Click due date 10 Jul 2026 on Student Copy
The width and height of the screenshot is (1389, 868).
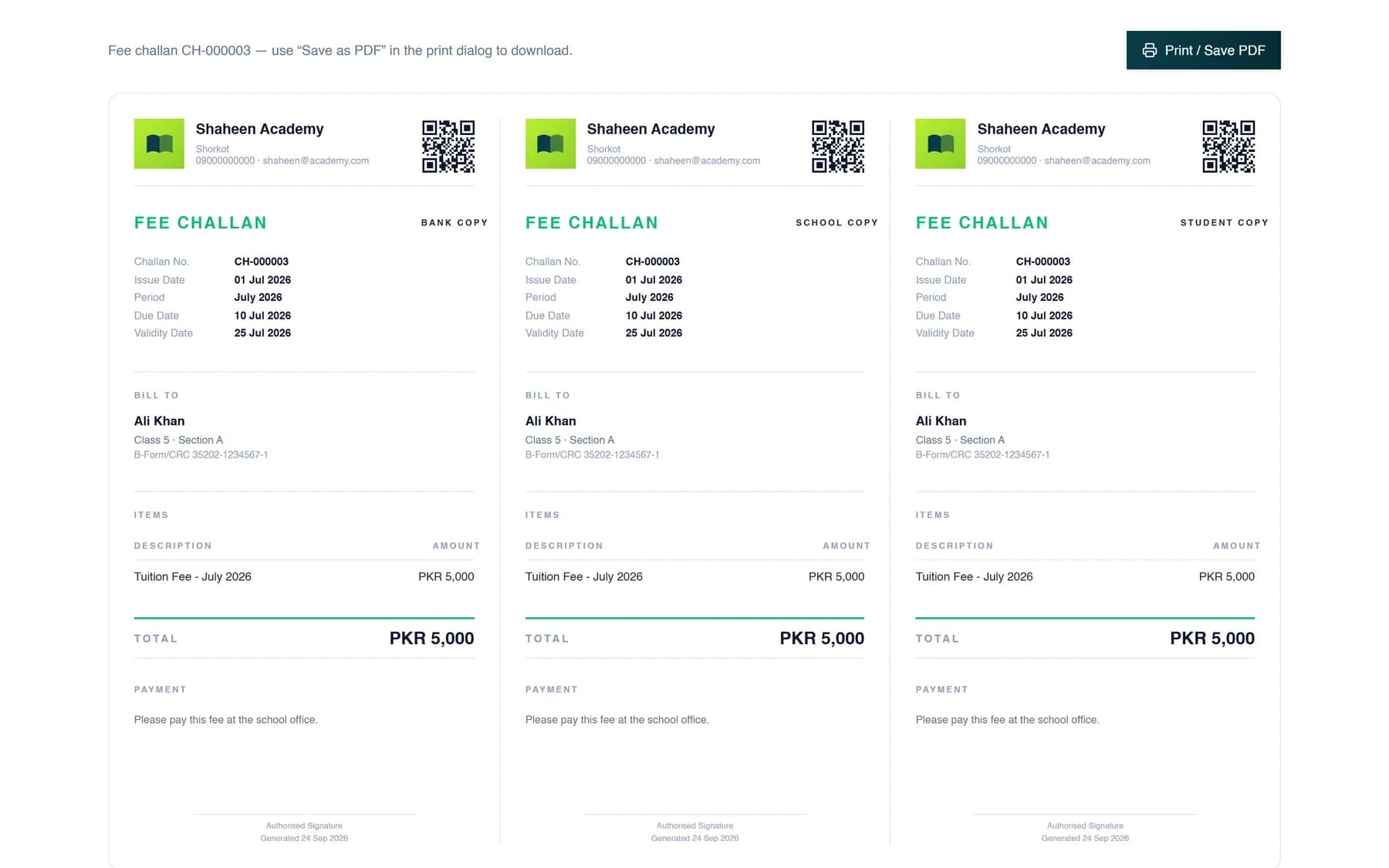tap(1044, 316)
